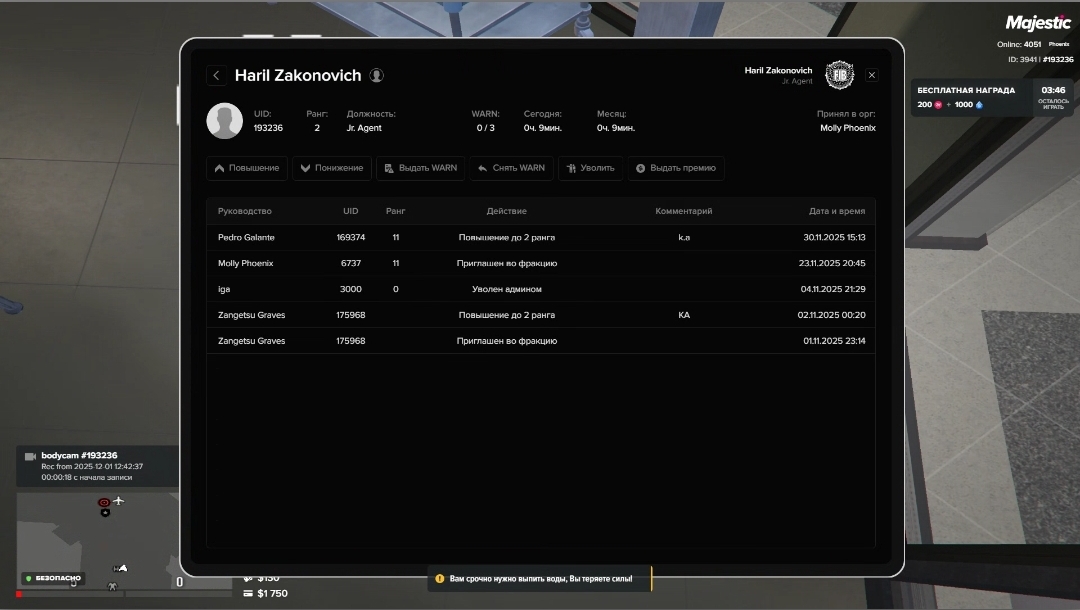The image size is (1080, 610).
Task: Click the bodycam camera icon
Action: tap(30, 456)
